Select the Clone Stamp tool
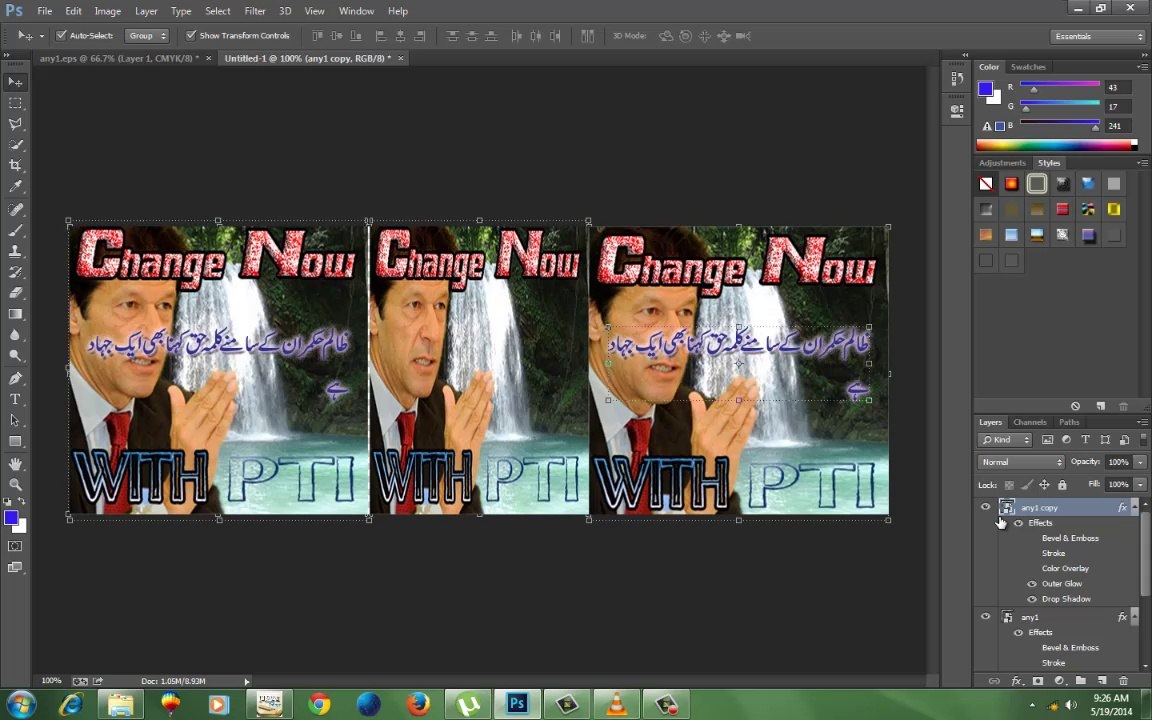Screen dimensions: 1152x720 tap(15, 251)
